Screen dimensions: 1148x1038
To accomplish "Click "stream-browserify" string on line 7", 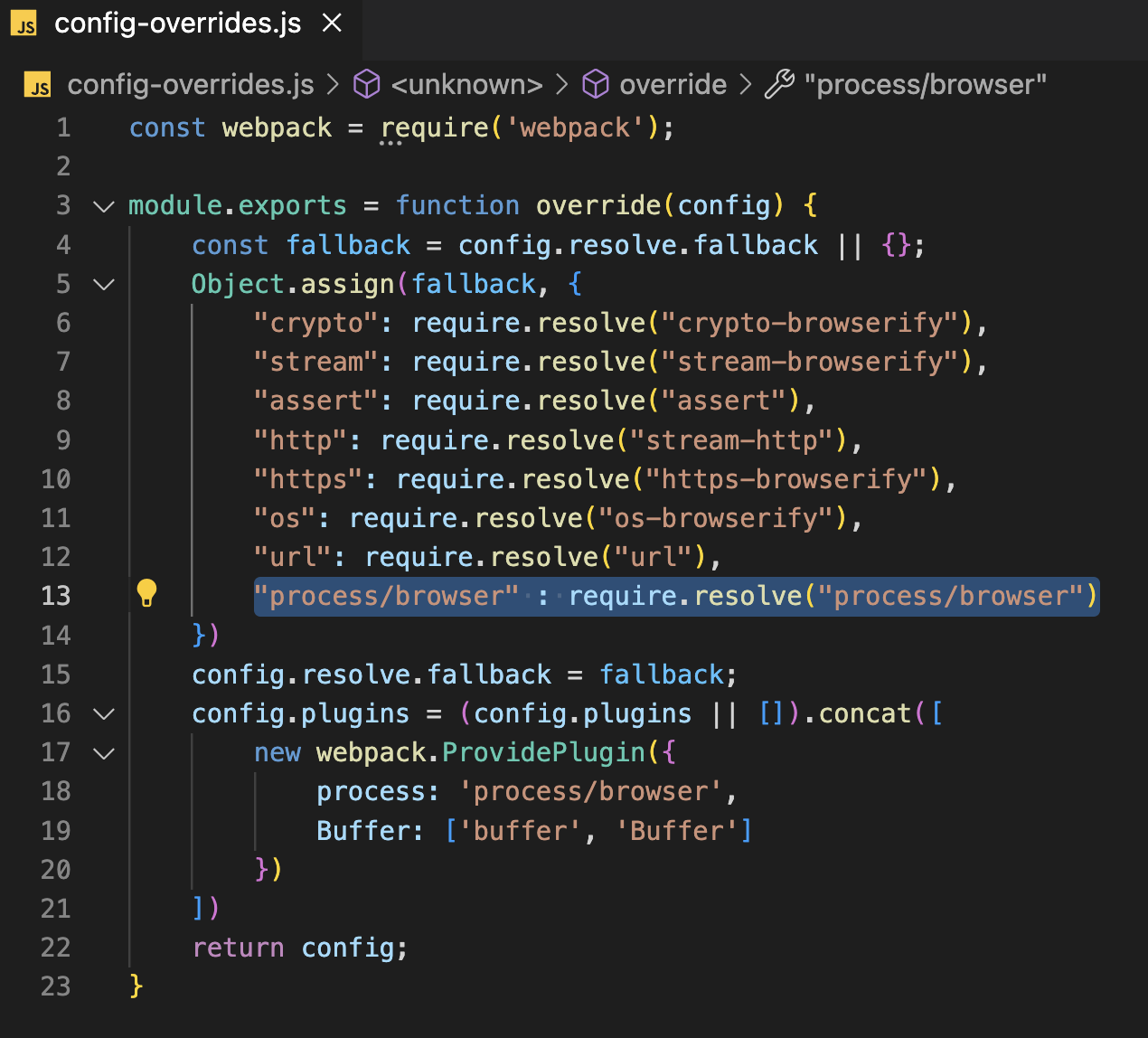I will [x=811, y=362].
